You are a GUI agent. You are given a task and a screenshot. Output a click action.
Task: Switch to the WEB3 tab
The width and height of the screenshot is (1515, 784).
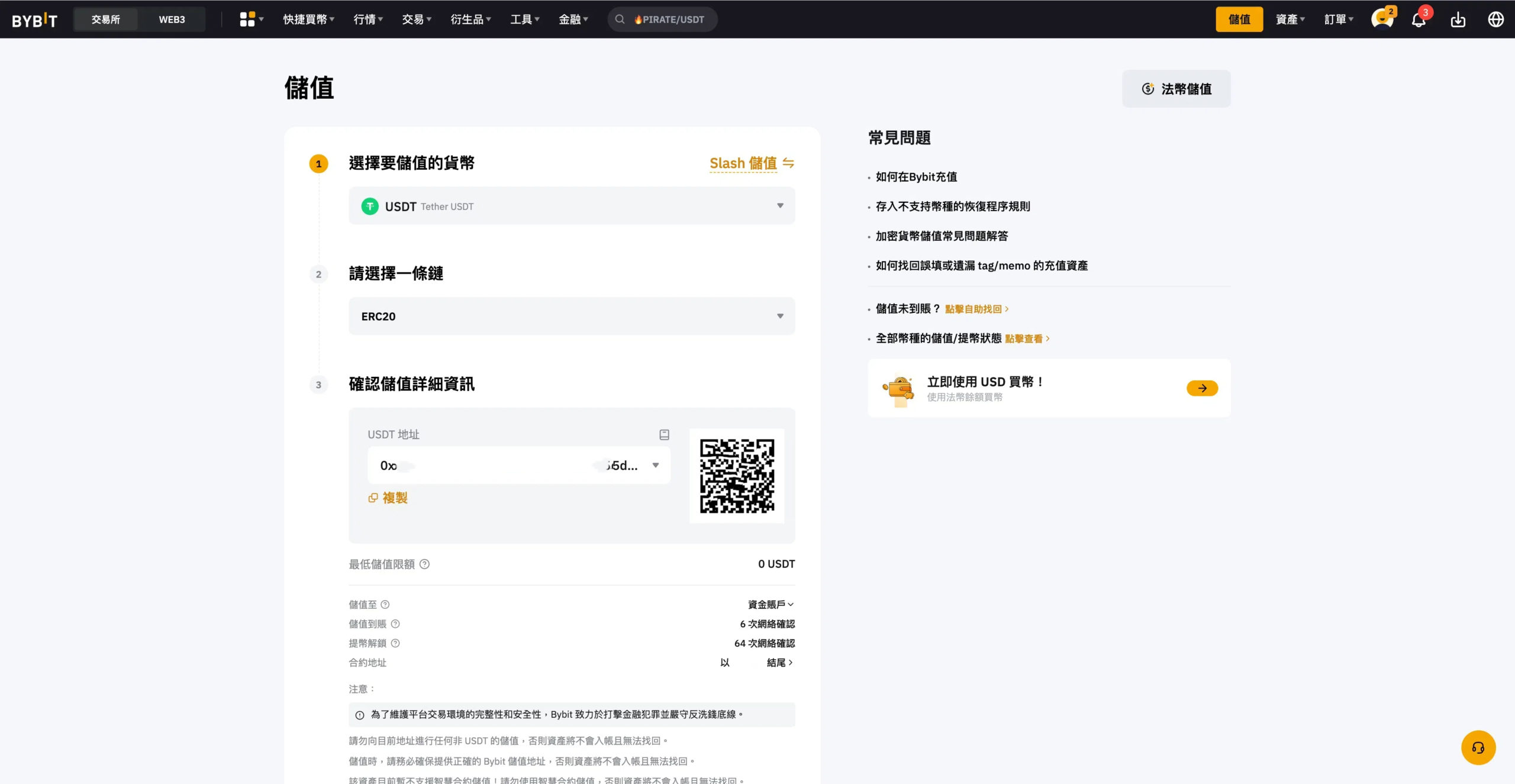pyautogui.click(x=172, y=20)
